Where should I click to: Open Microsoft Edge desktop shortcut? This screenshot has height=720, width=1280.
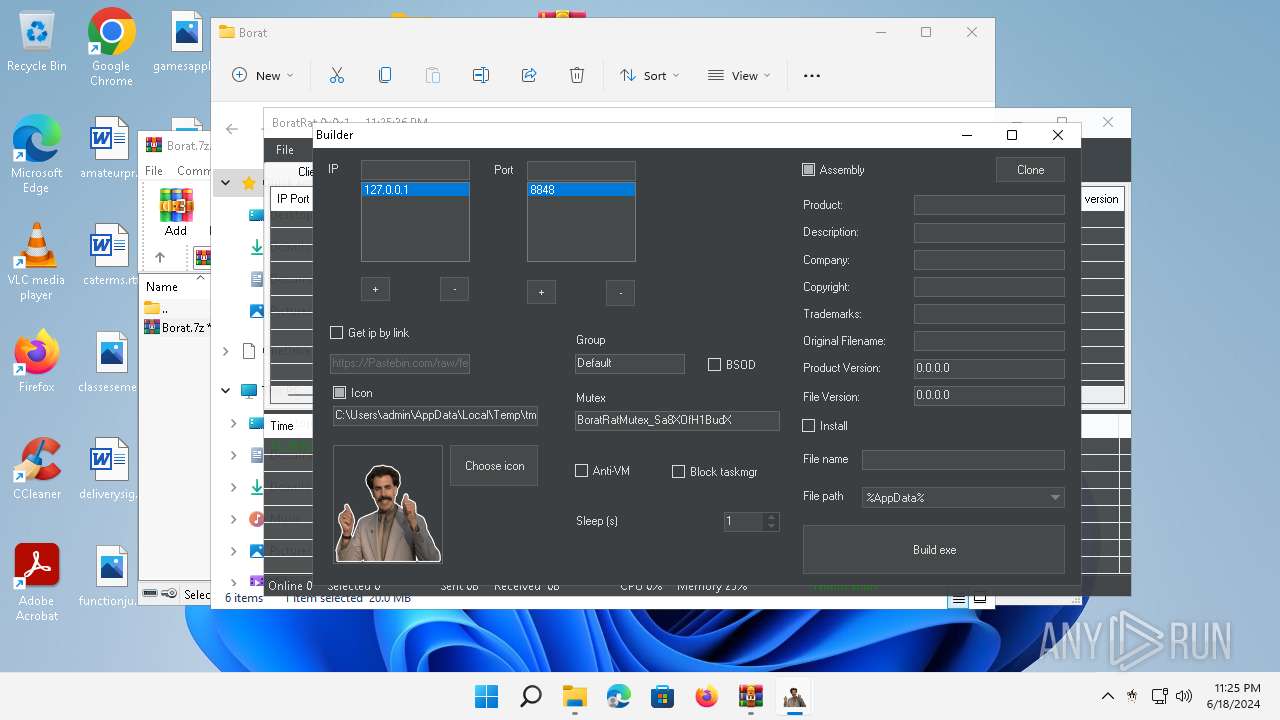(x=37, y=154)
